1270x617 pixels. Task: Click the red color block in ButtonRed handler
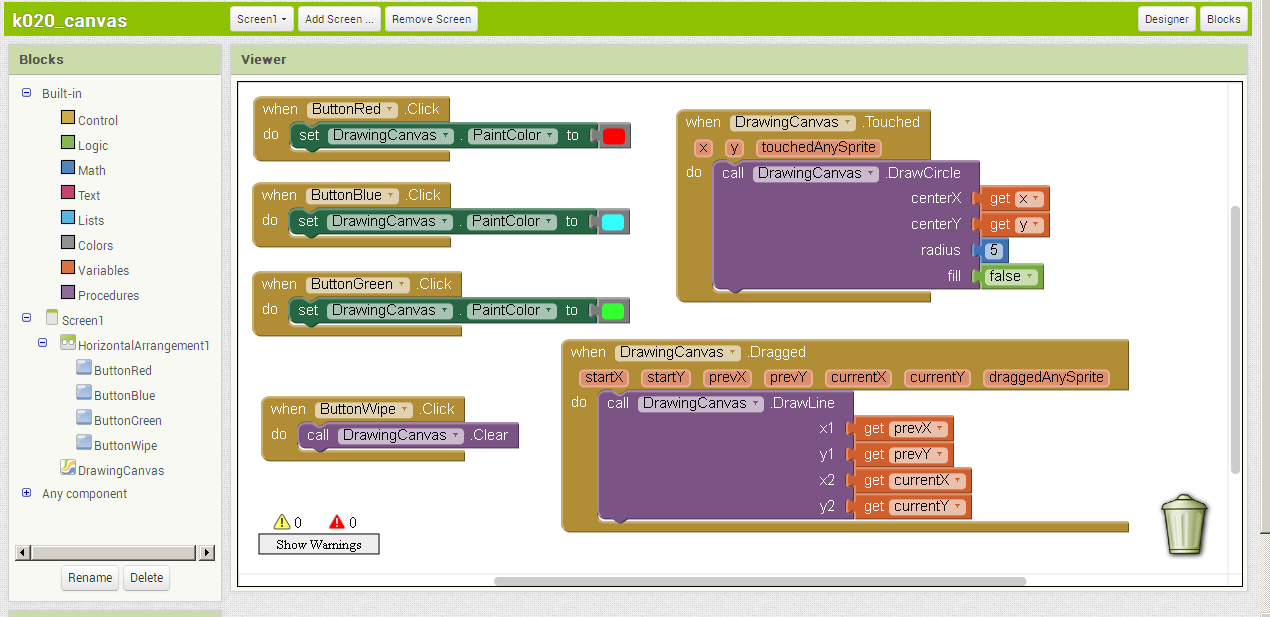coord(614,136)
